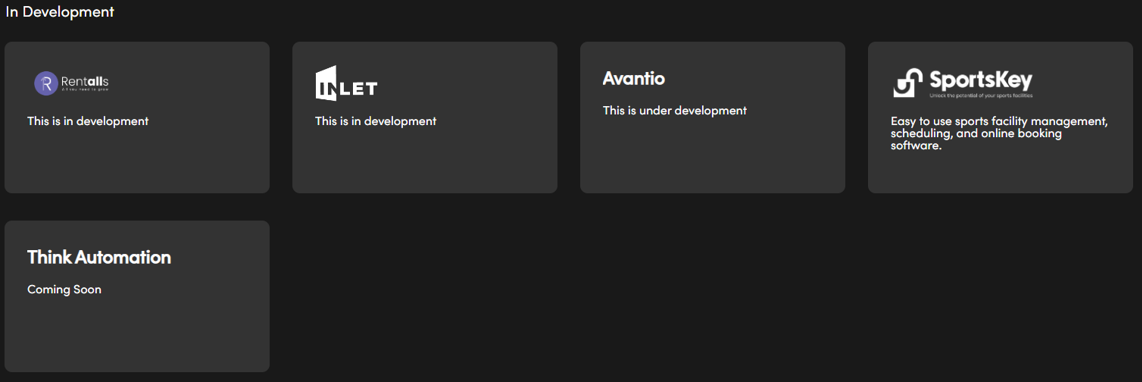Image resolution: width=1142 pixels, height=382 pixels.
Task: Open the Avantio integration card
Action: (712, 117)
